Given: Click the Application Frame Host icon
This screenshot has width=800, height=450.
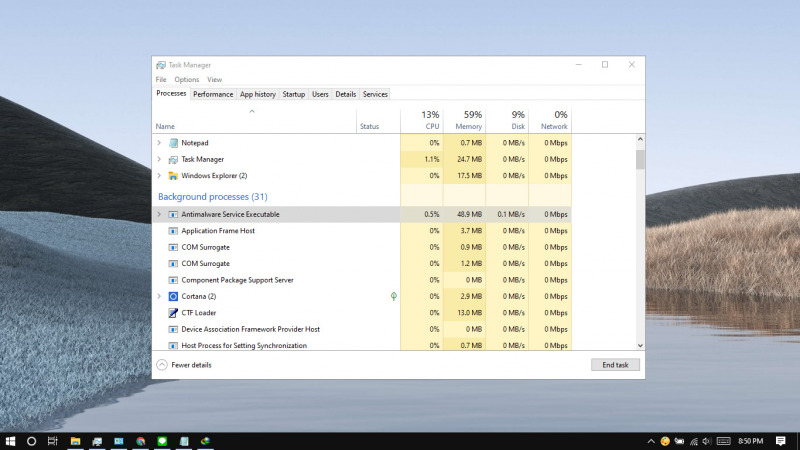Looking at the screenshot, I should [173, 231].
